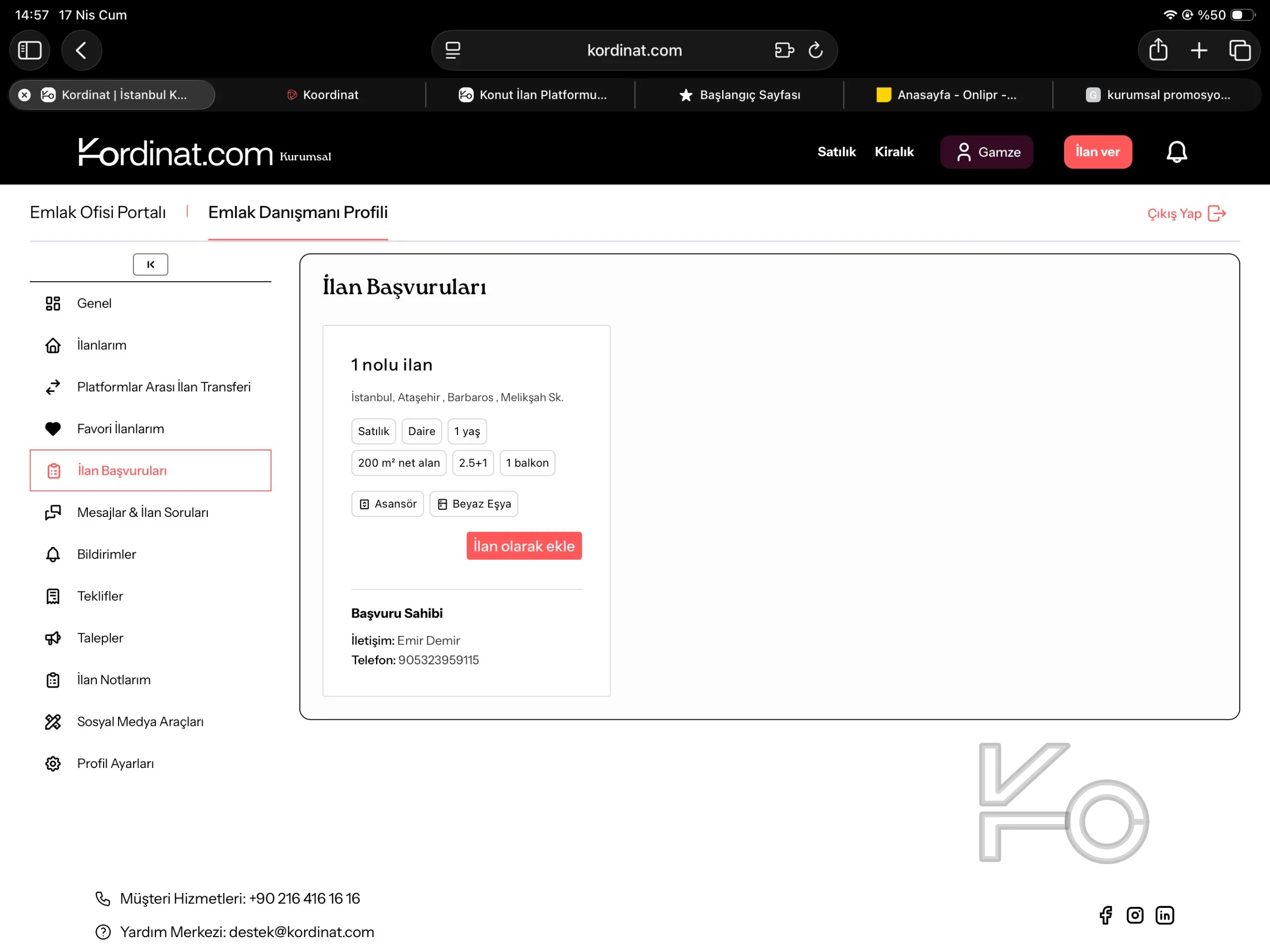Open the Instagram social icon
1270x952 pixels.
(x=1135, y=915)
